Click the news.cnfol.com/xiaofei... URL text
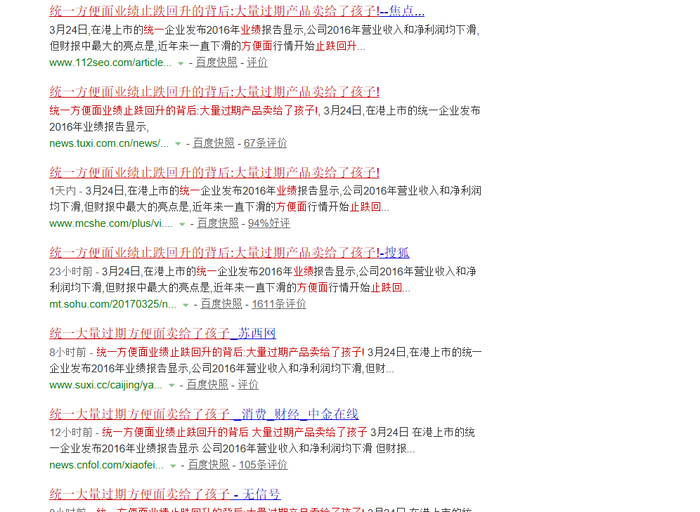Image resolution: width=700 pixels, height=512 pixels. point(106,465)
